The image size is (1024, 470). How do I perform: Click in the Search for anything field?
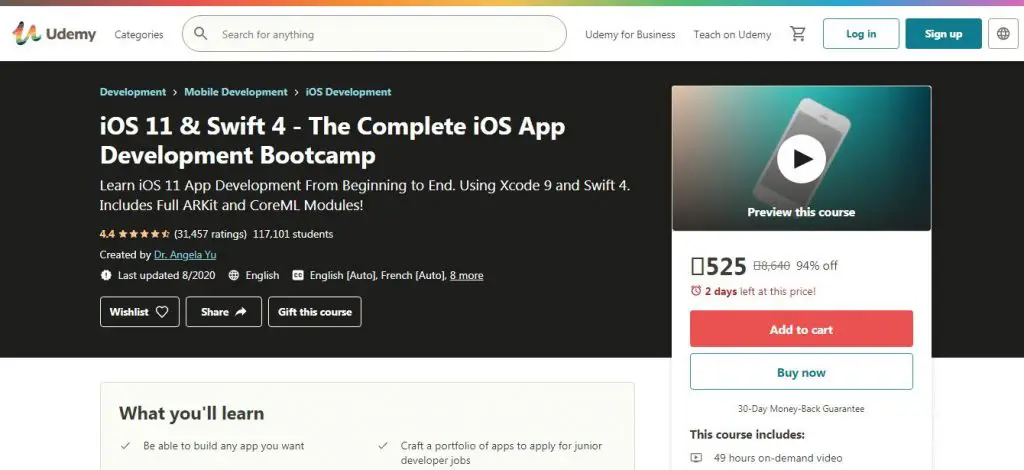coord(390,34)
